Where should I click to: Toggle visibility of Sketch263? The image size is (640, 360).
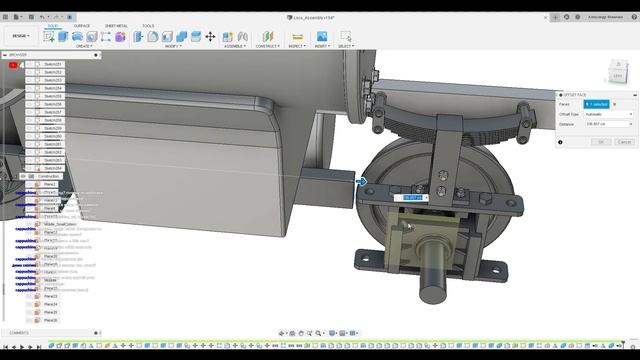coord(29,160)
